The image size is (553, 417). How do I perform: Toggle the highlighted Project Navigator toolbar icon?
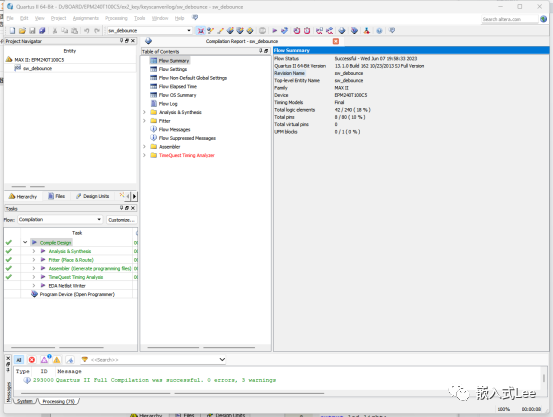pos(201,31)
